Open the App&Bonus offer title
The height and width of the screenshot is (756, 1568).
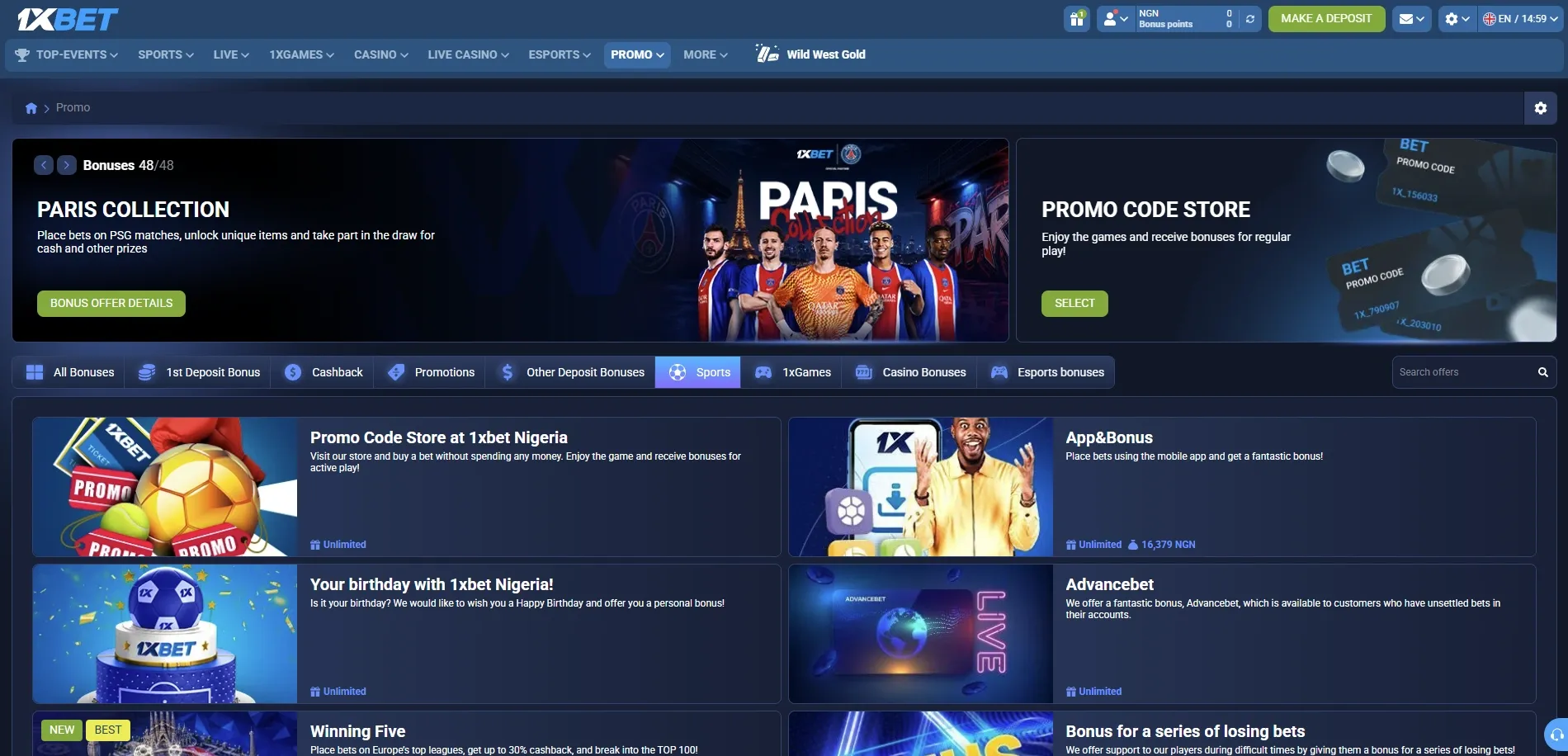[1109, 438]
